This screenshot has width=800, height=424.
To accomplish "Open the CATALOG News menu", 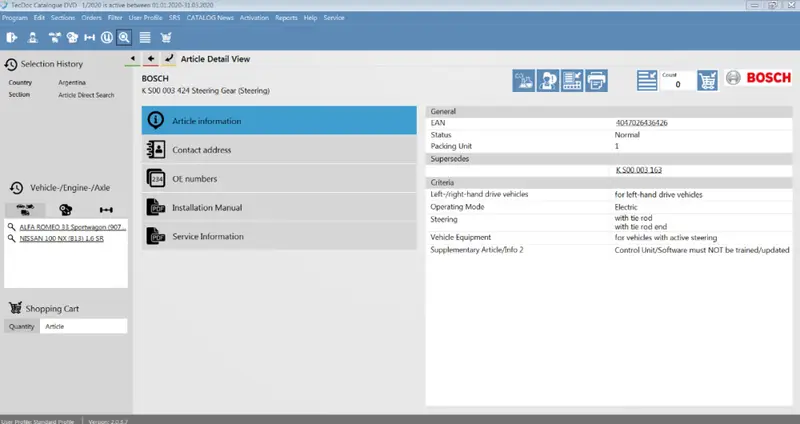I will click(x=210, y=17).
